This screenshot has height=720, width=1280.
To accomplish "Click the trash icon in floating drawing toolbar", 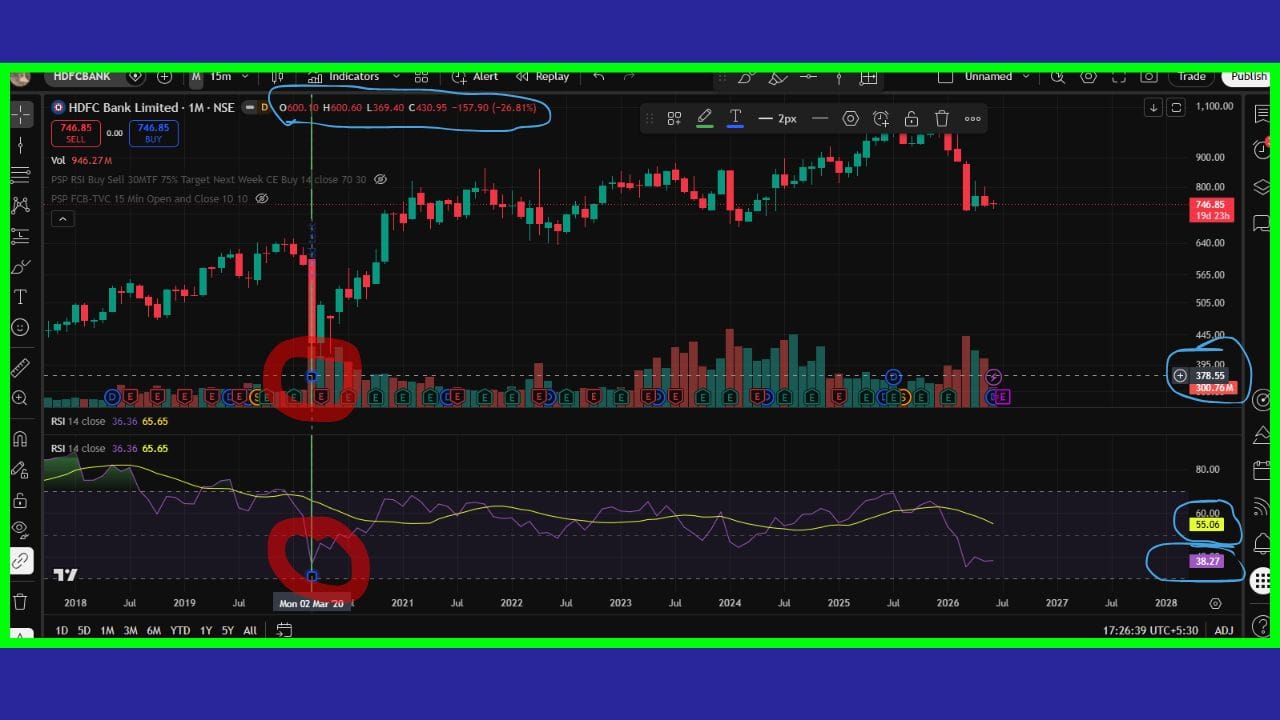I will point(942,118).
